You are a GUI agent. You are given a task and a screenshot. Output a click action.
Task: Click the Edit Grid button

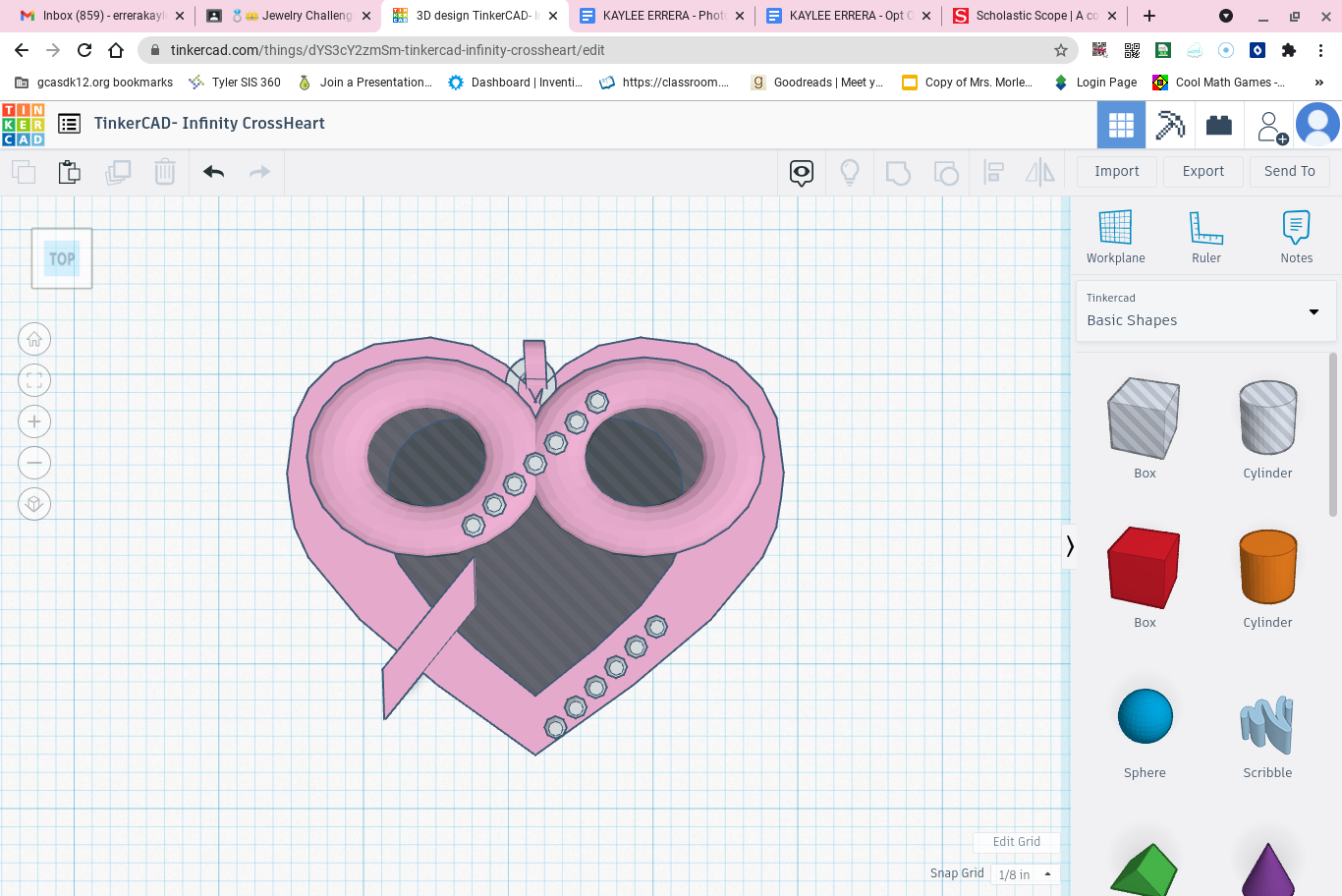pos(1016,842)
